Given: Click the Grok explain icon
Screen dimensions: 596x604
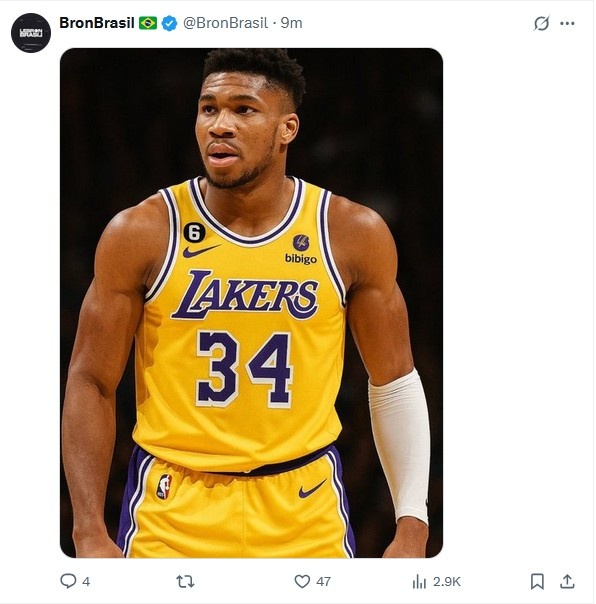Looking at the screenshot, I should (x=541, y=23).
